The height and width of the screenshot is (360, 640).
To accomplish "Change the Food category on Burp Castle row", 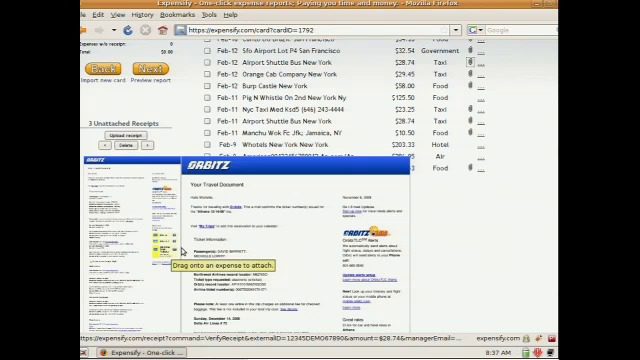I will tap(440, 86).
